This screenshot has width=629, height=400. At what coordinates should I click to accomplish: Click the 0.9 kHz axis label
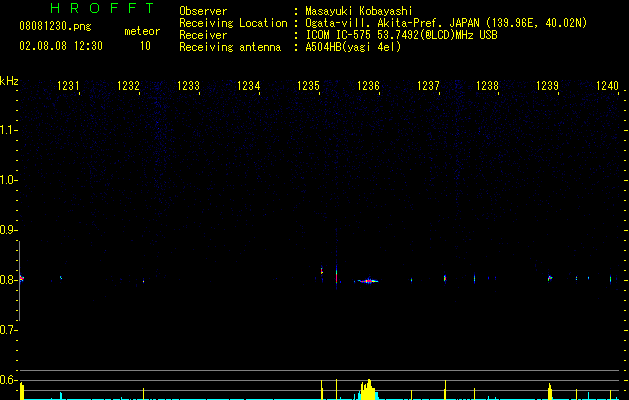tap(8, 230)
